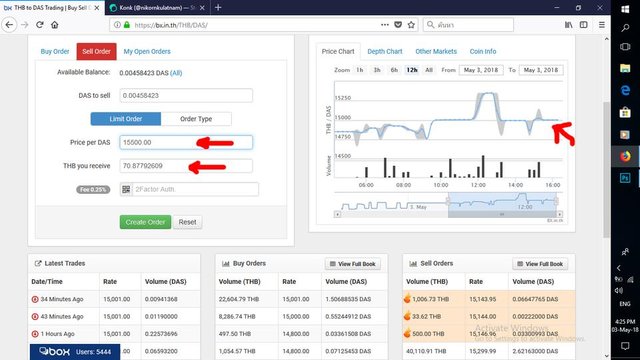Viewport: 640px width, 360px height.
Task: Switch to the Depth Chart tab
Action: tap(384, 51)
